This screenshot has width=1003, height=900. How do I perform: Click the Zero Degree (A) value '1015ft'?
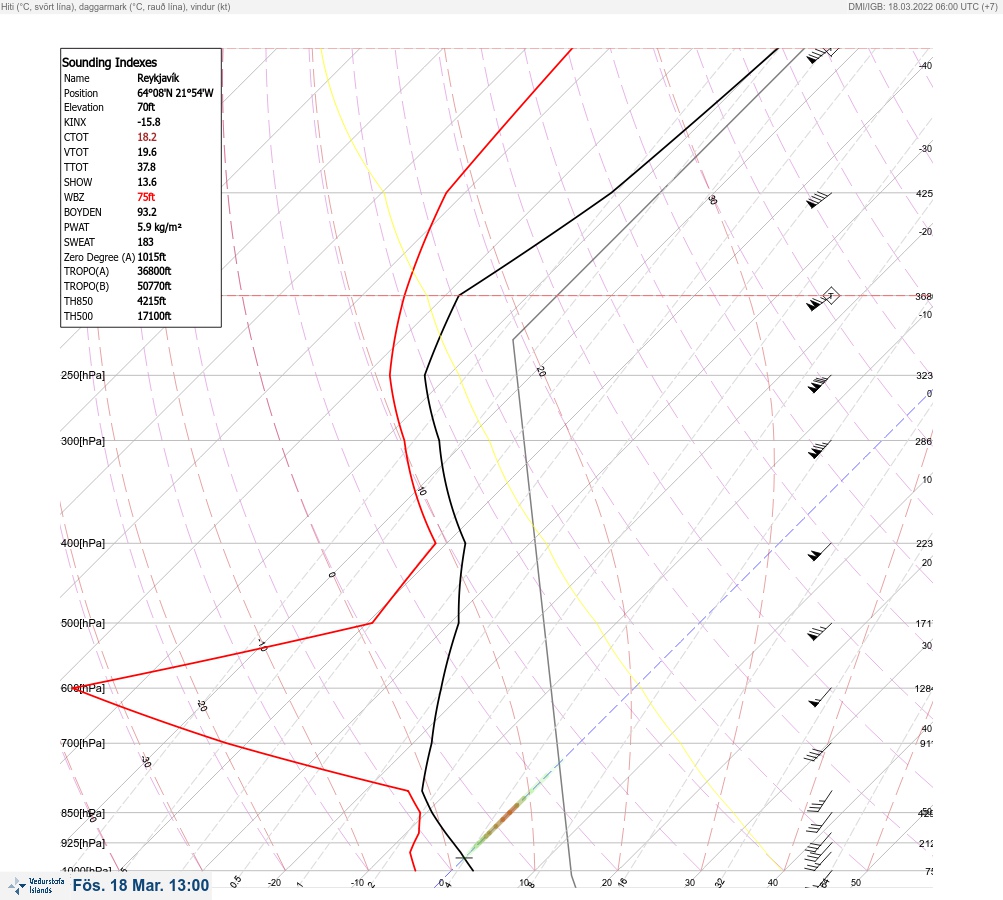click(x=152, y=257)
